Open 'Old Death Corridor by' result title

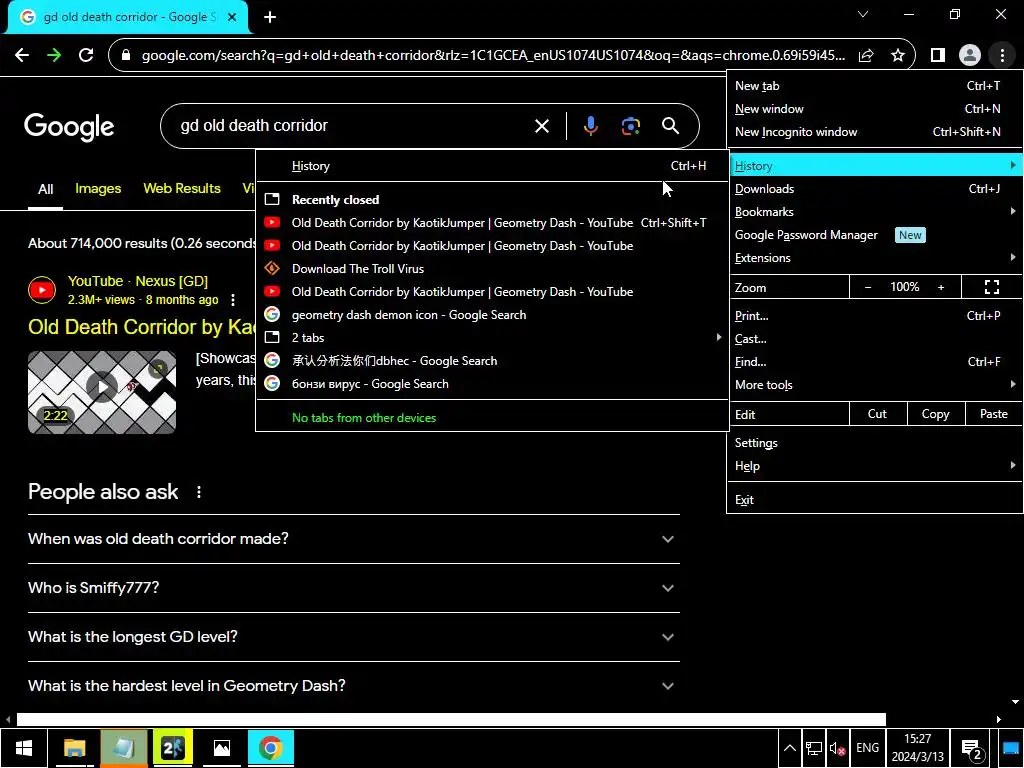pos(142,327)
